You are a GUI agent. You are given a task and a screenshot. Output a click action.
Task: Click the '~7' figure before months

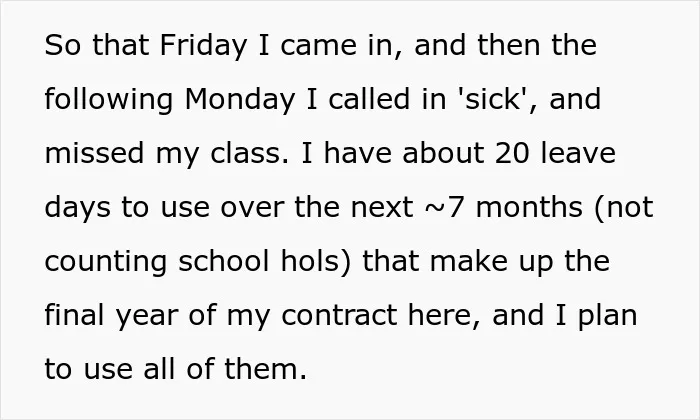(444, 208)
